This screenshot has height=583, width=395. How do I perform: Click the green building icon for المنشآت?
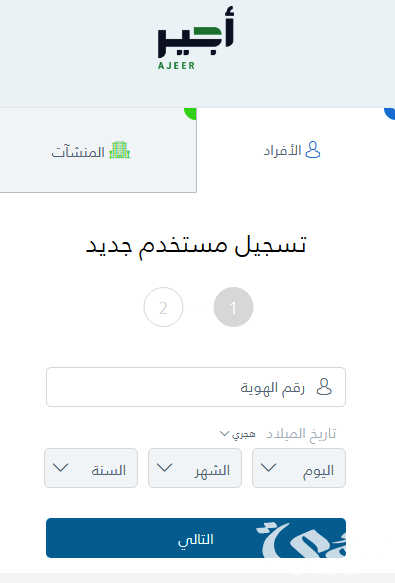(119, 150)
